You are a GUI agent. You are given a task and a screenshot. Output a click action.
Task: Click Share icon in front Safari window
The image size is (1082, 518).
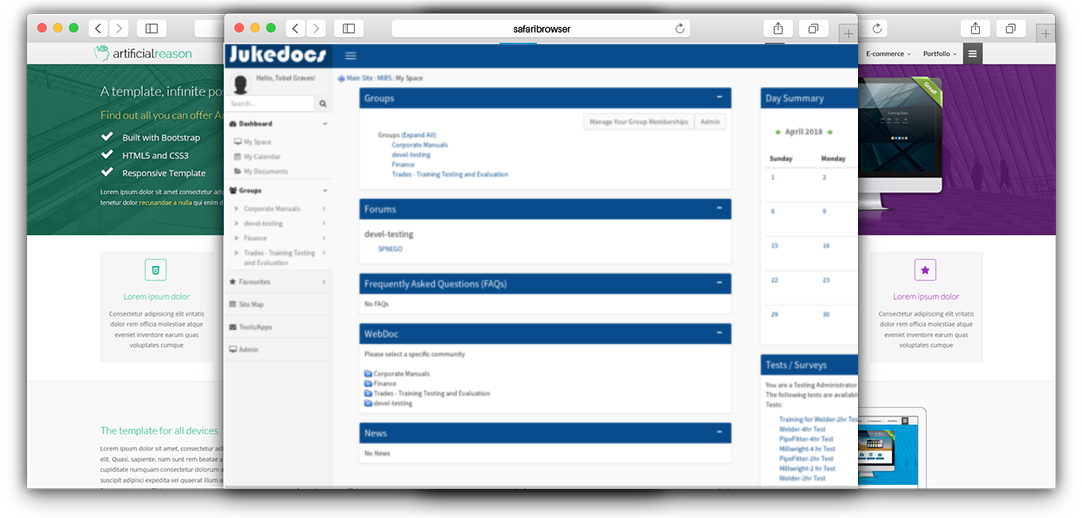pos(777,29)
